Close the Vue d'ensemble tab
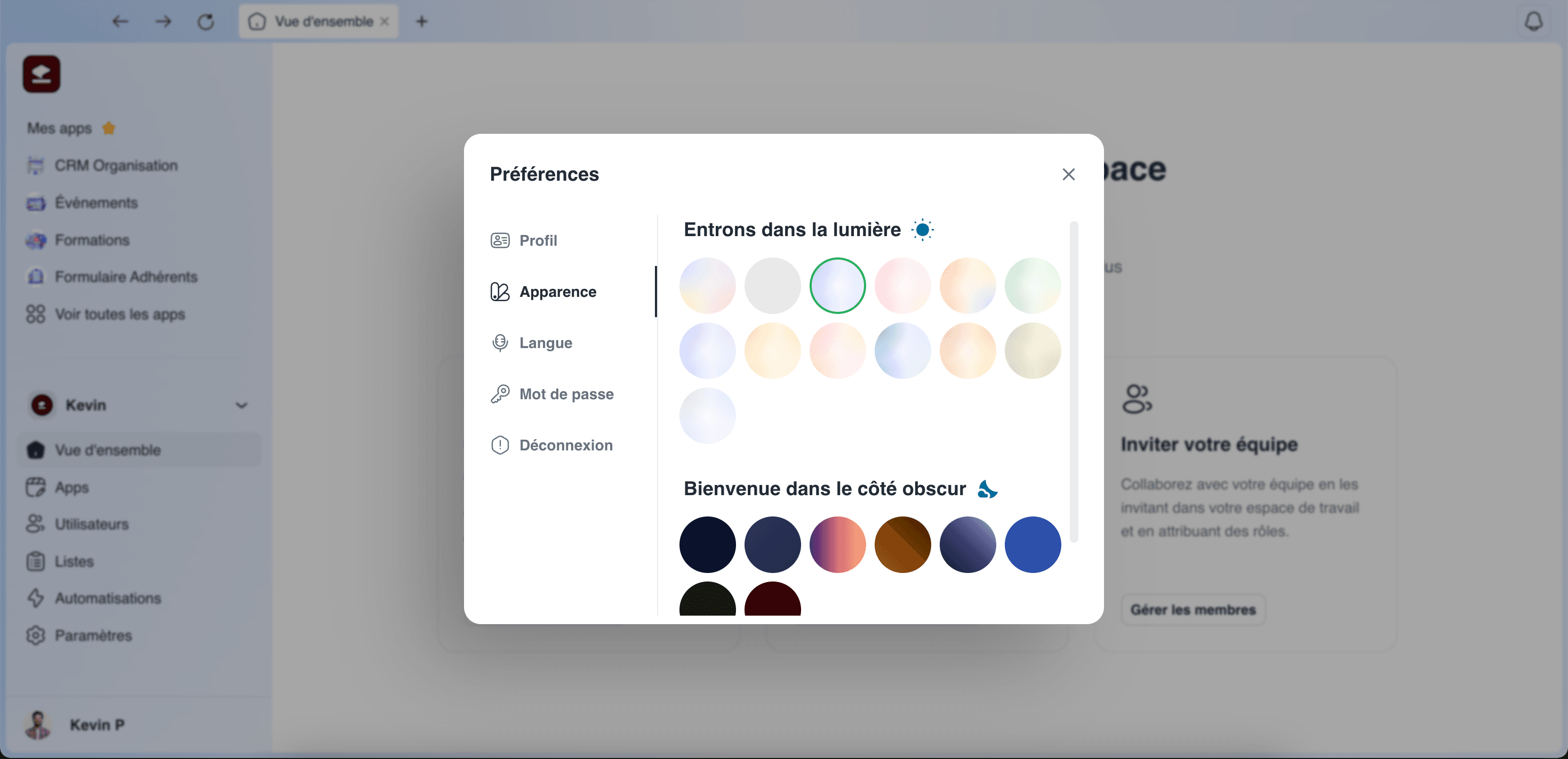The width and height of the screenshot is (1568, 759). [x=385, y=21]
